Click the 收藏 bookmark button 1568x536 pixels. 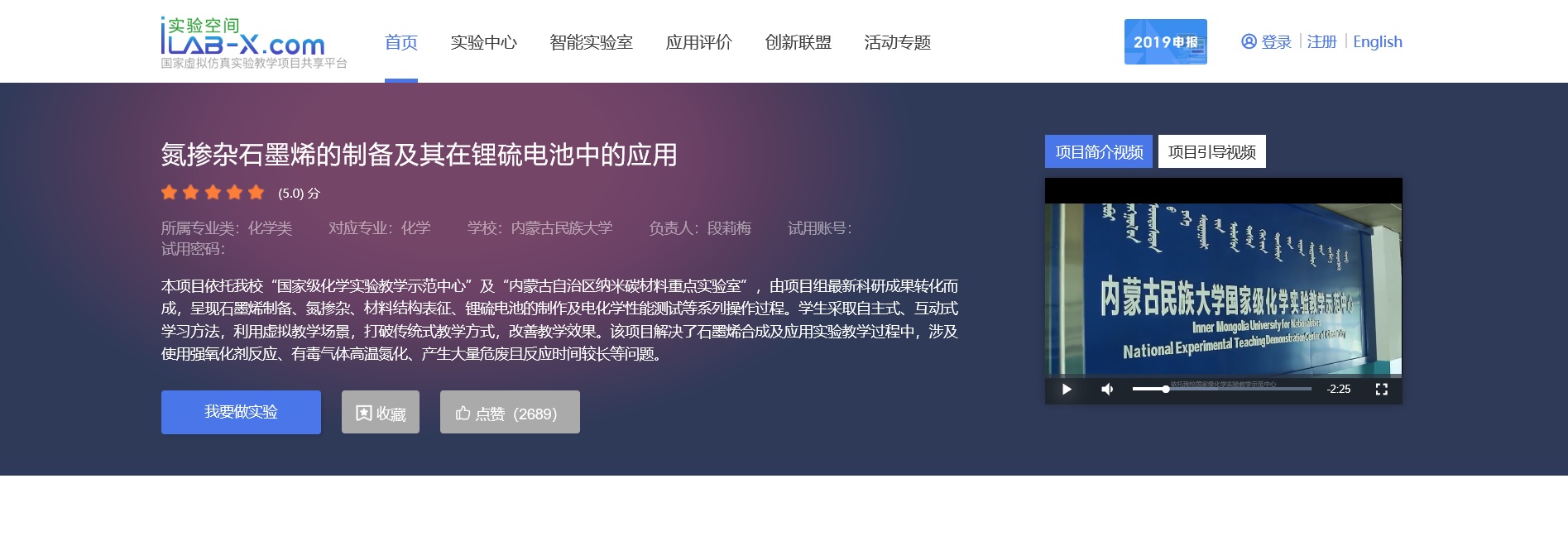pos(381,412)
